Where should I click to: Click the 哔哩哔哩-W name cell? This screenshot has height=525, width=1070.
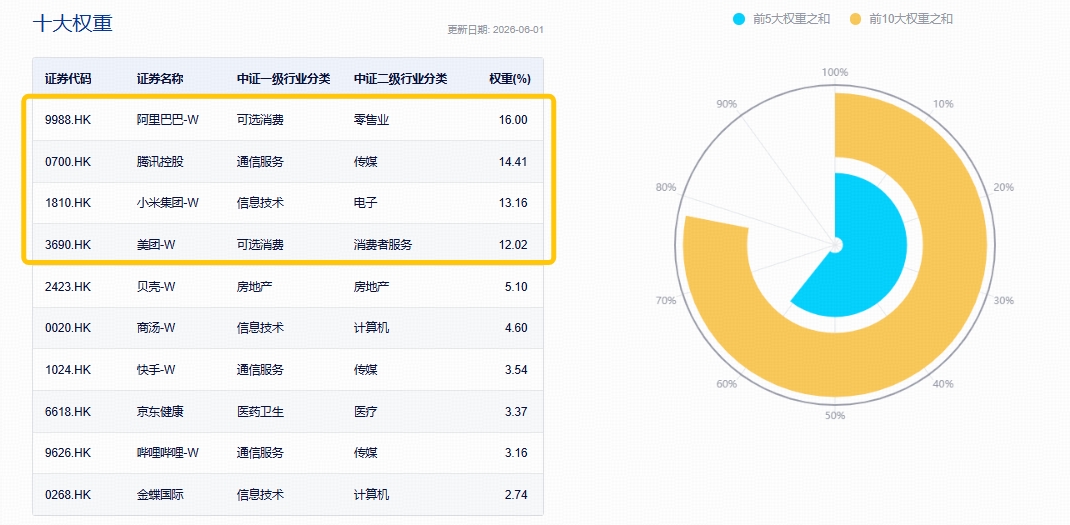click(168, 453)
